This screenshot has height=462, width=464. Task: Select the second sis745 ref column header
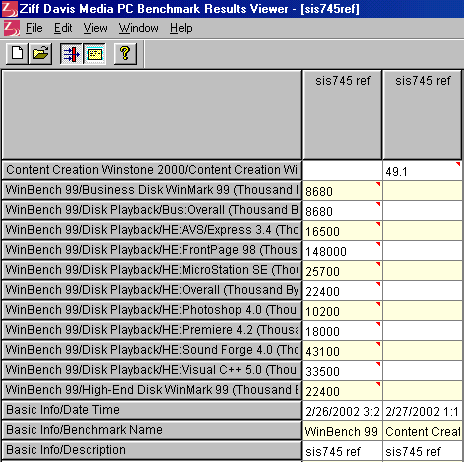click(422, 115)
